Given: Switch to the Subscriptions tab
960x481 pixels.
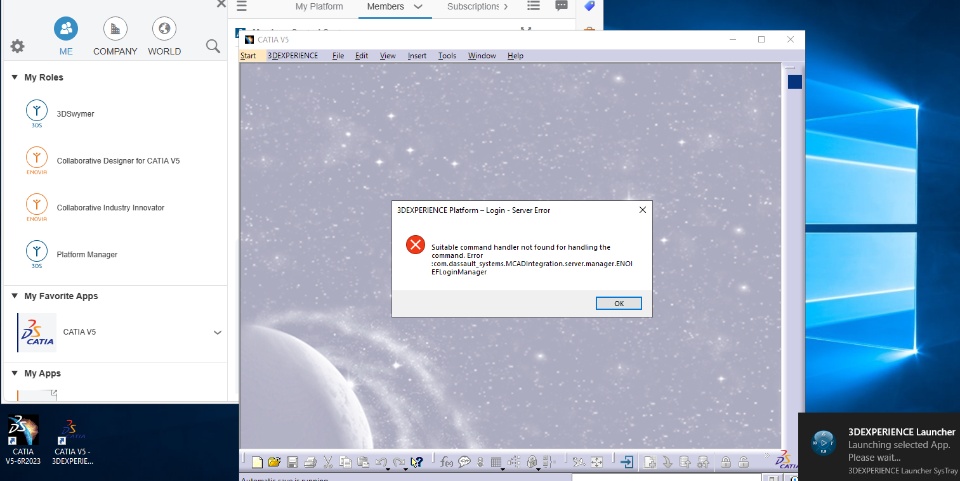Looking at the screenshot, I should coord(473,7).
